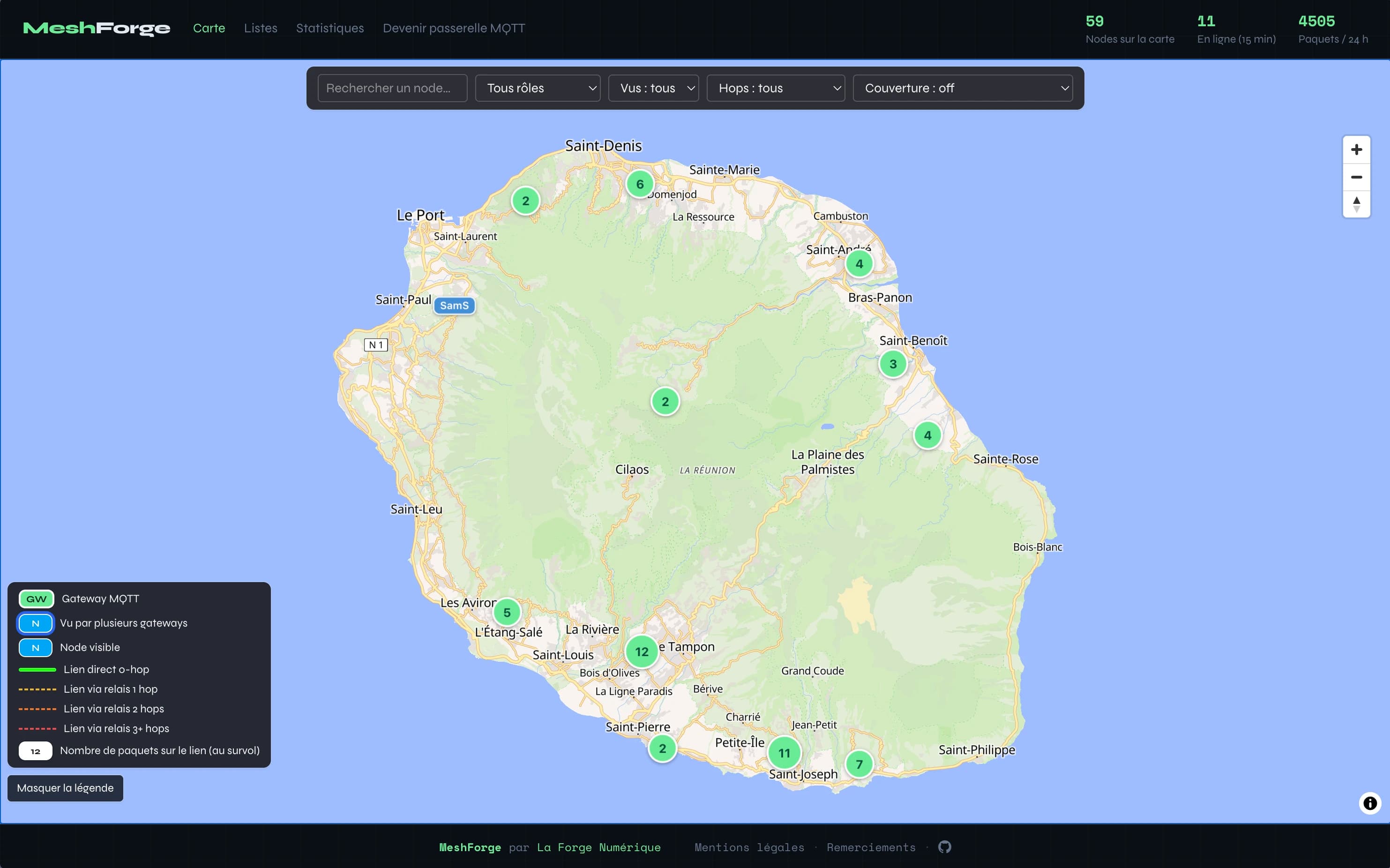Screen dimensions: 1390x868
Task: Click the Bois-Blanc map label
Action: [1038, 547]
